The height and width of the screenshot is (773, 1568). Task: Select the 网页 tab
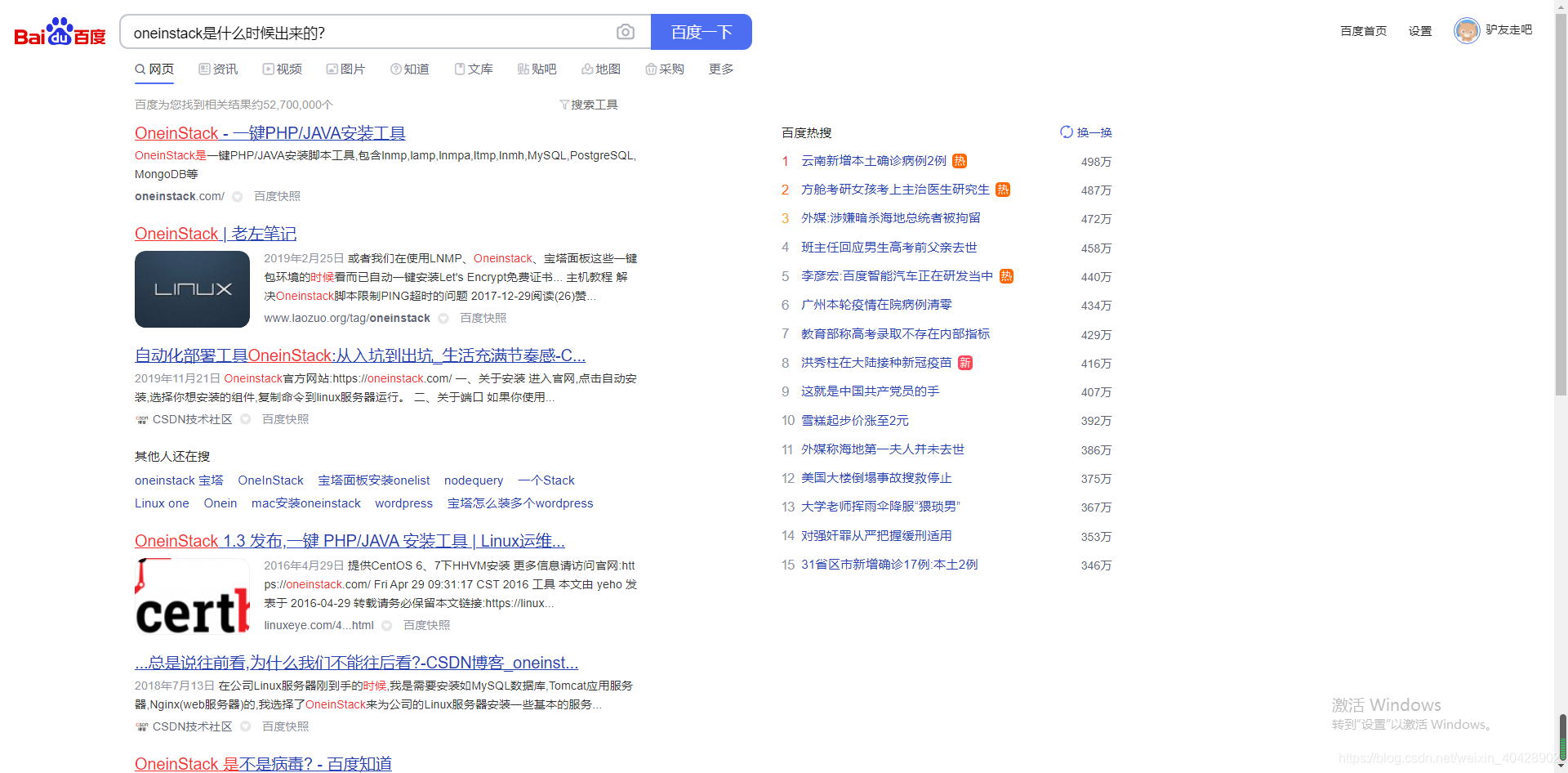click(154, 69)
